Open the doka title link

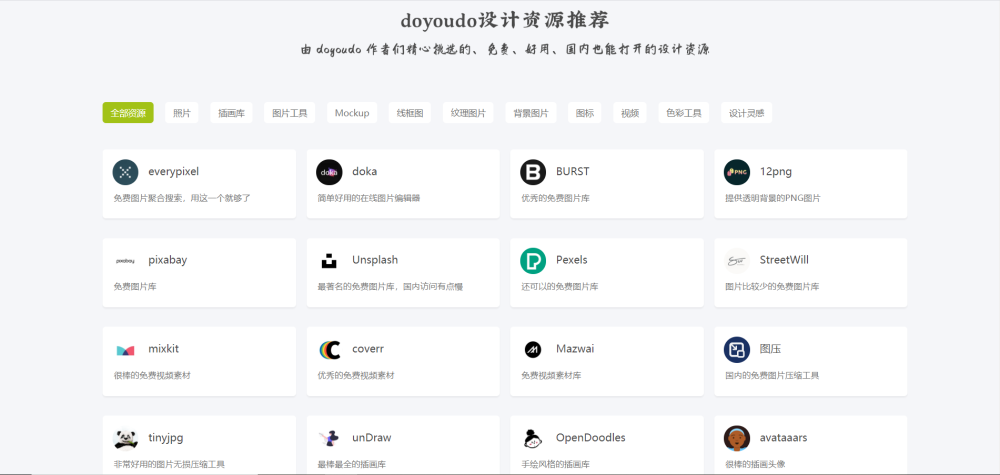(x=364, y=172)
